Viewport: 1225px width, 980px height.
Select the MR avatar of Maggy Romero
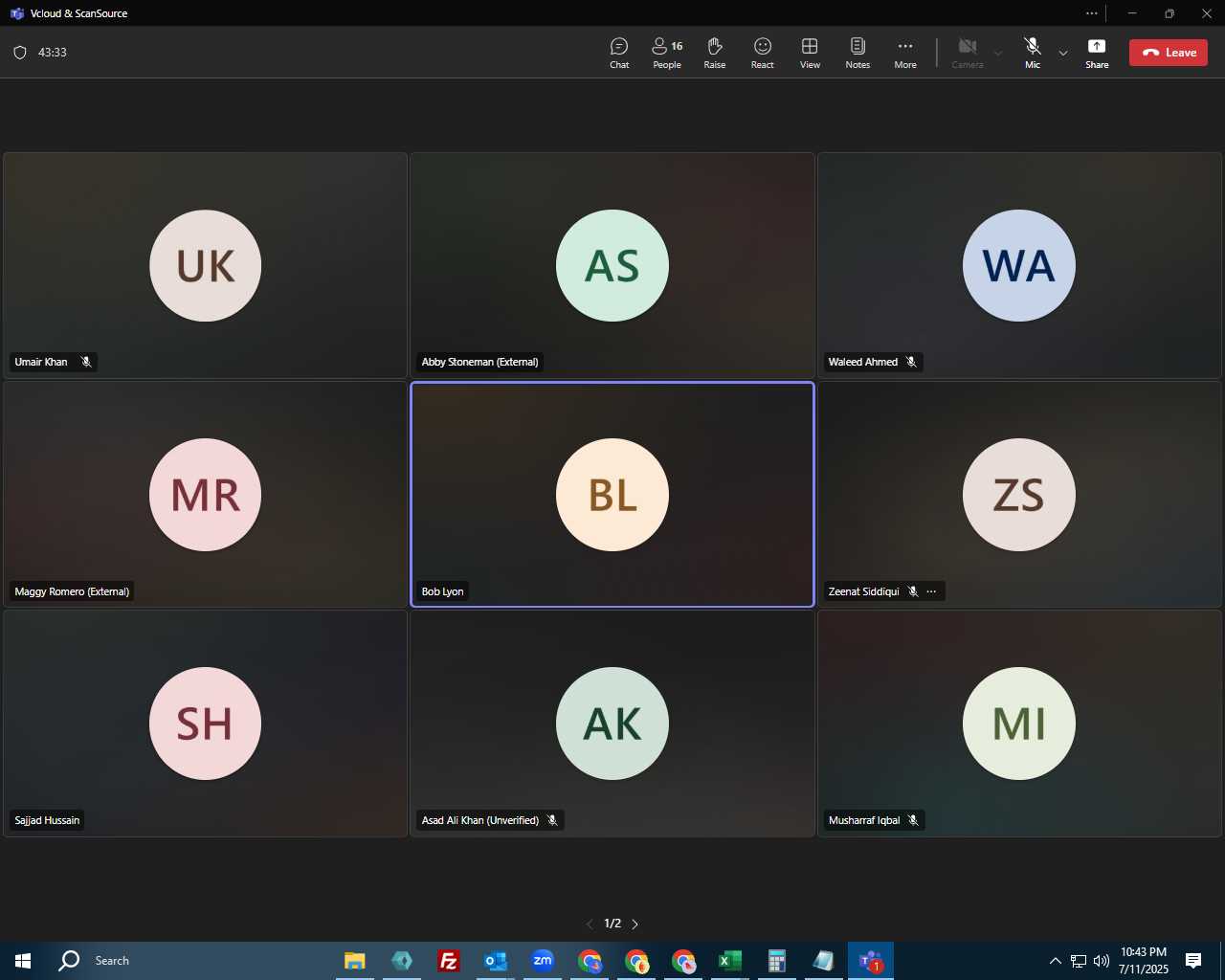coord(205,495)
